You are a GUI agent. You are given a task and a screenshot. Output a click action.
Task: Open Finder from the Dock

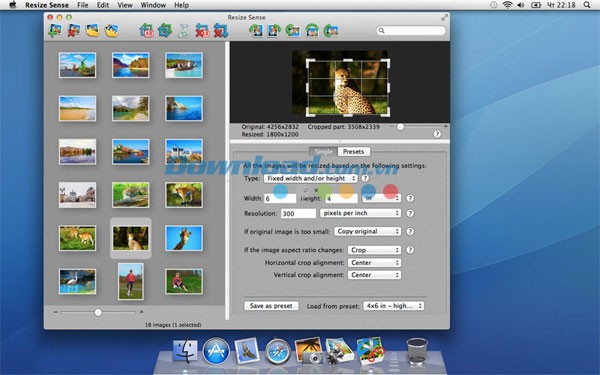coord(186,351)
